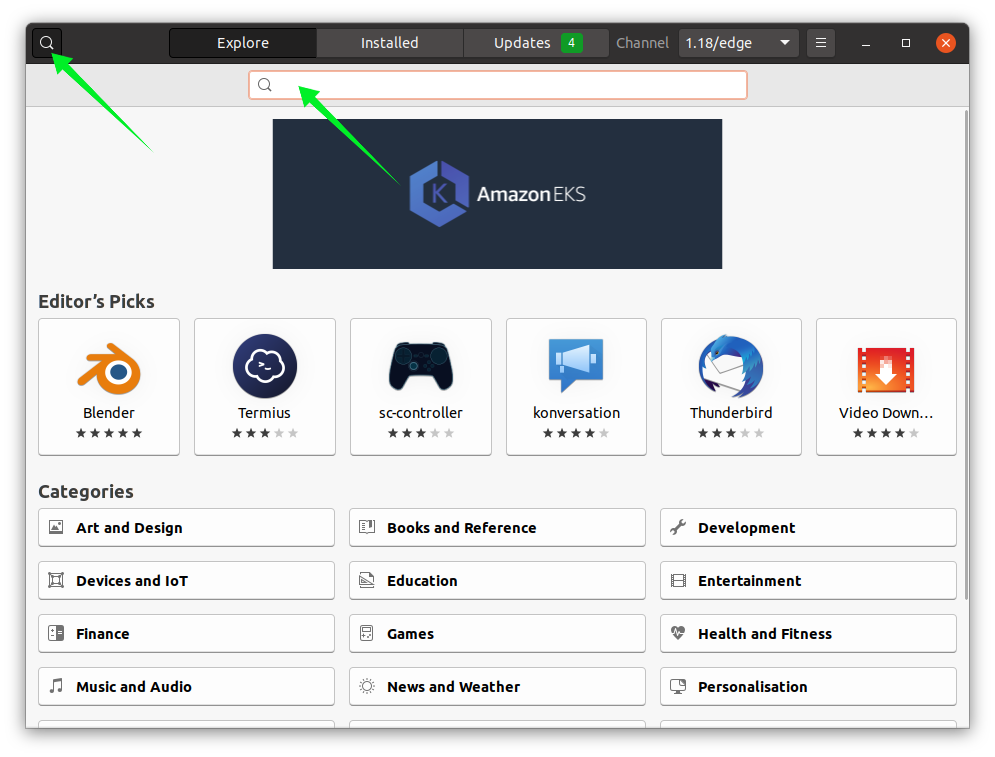Browse the Health and Fitness category
This screenshot has width=995, height=757.
[808, 633]
